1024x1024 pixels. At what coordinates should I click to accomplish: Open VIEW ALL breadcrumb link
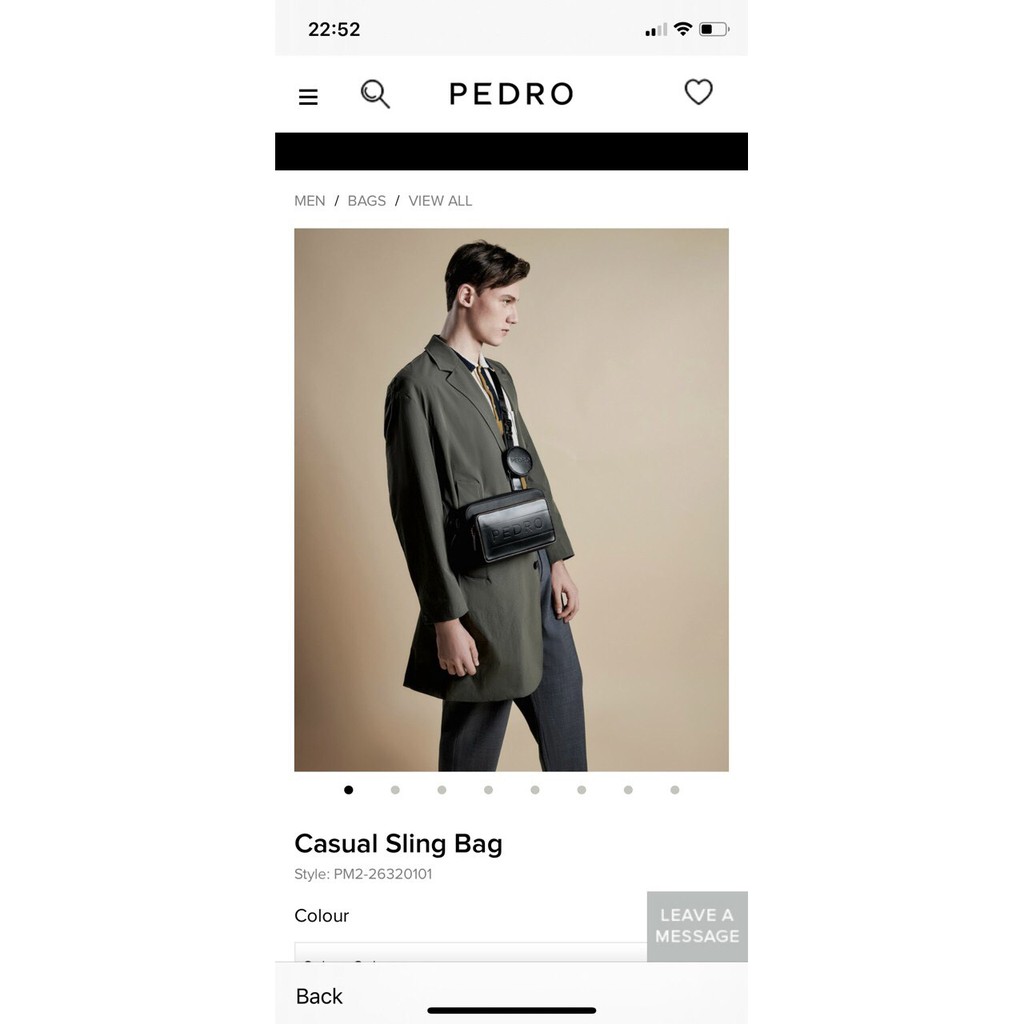coord(440,201)
